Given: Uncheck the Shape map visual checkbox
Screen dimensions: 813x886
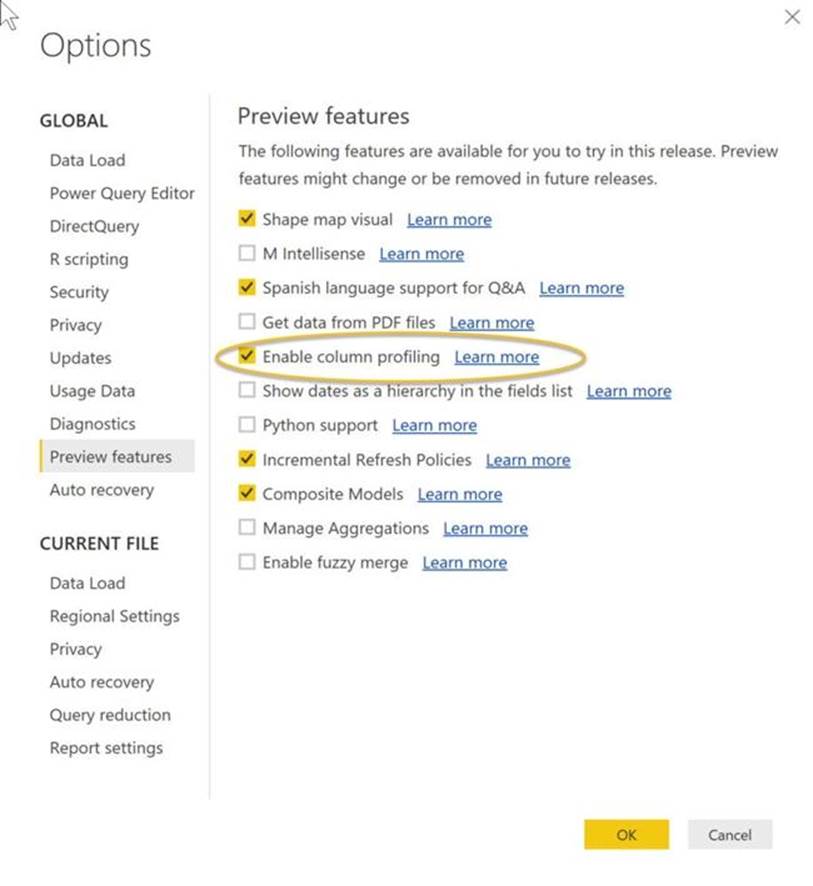Looking at the screenshot, I should (247, 219).
